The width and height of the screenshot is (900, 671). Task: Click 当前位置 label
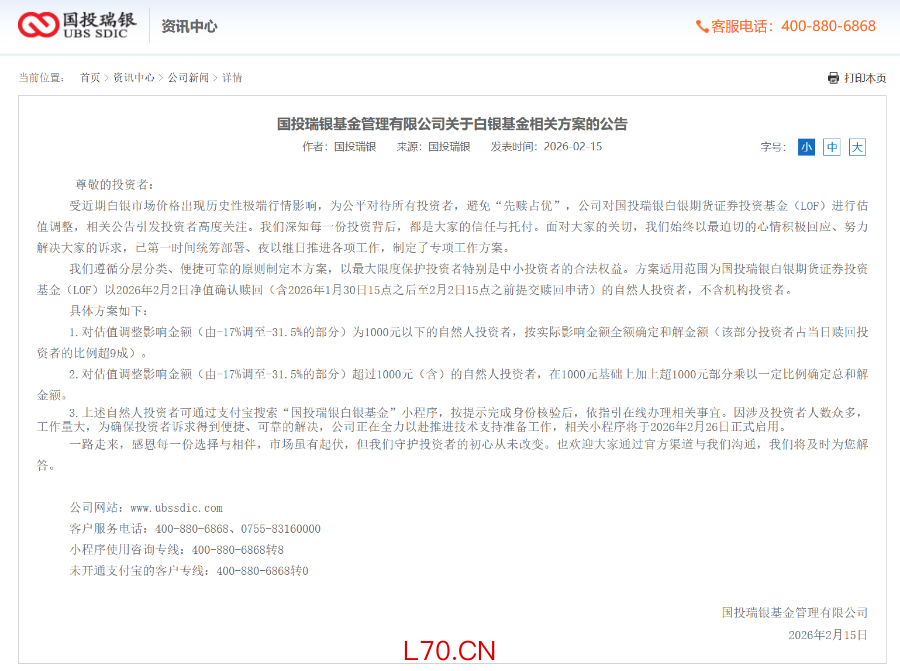pyautogui.click(x=41, y=77)
